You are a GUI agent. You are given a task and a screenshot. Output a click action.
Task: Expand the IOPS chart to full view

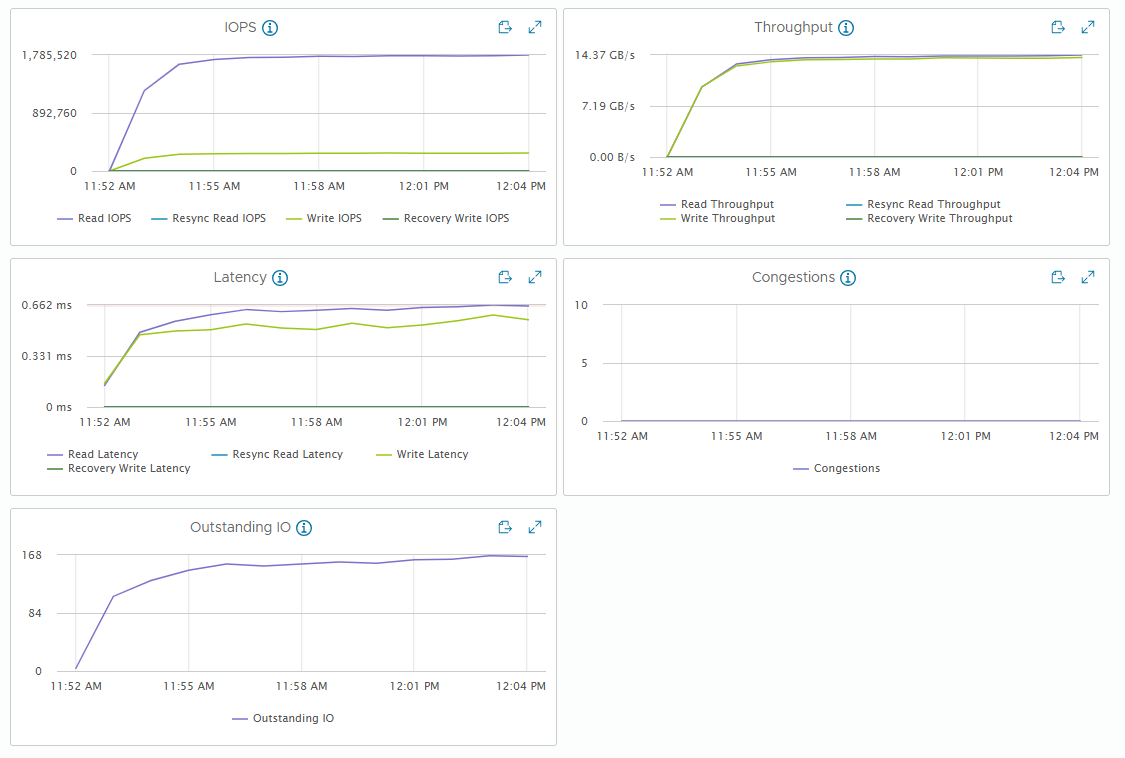coord(535,27)
